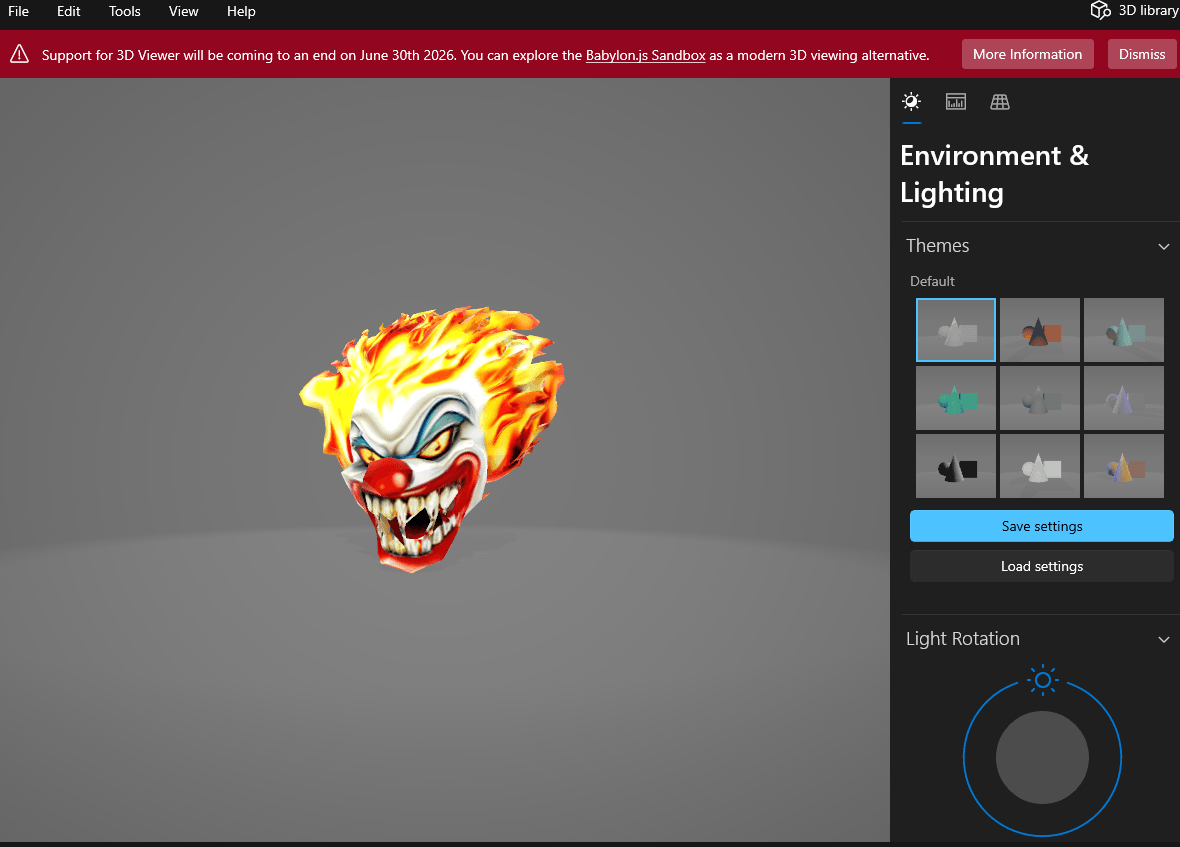Dismiss the end-of-support banner
Screen dimensions: 1180x847
click(x=1142, y=54)
